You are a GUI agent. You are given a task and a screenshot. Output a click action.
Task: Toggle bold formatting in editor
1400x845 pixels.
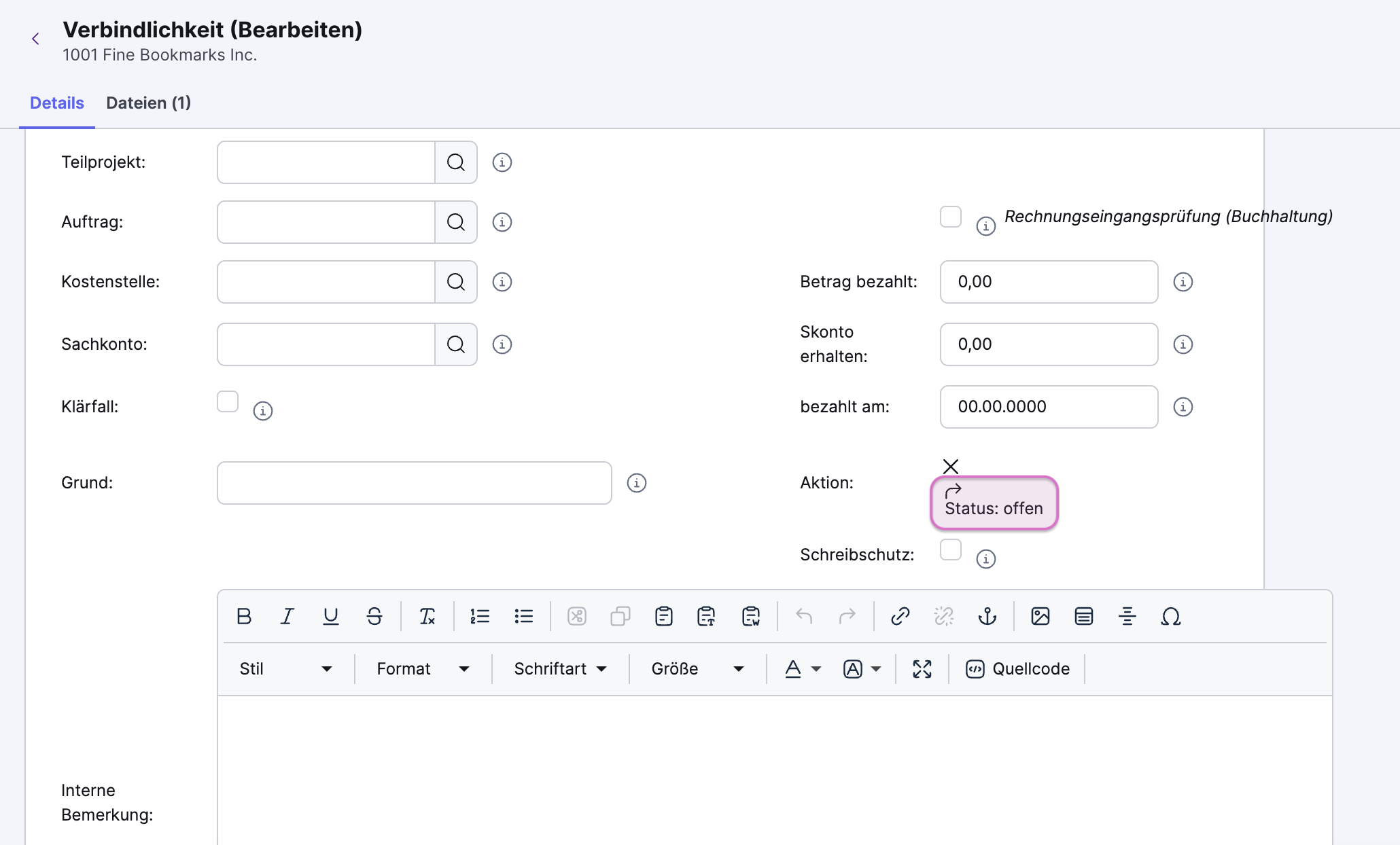click(244, 616)
